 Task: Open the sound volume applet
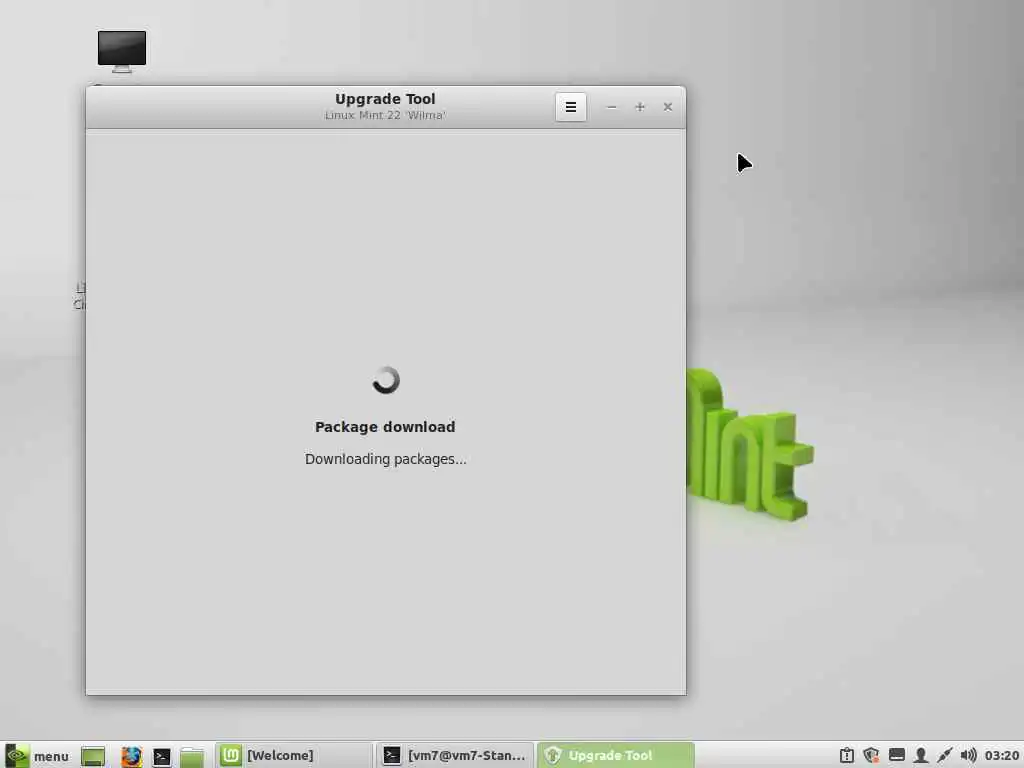click(x=968, y=756)
